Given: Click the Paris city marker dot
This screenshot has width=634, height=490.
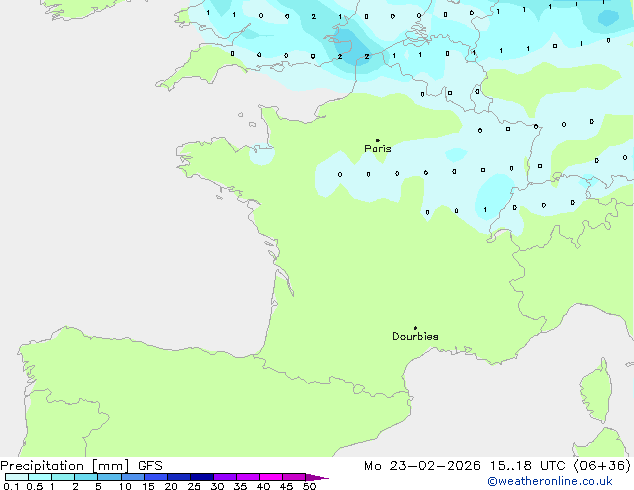Looking at the screenshot, I should pyautogui.click(x=378, y=140).
